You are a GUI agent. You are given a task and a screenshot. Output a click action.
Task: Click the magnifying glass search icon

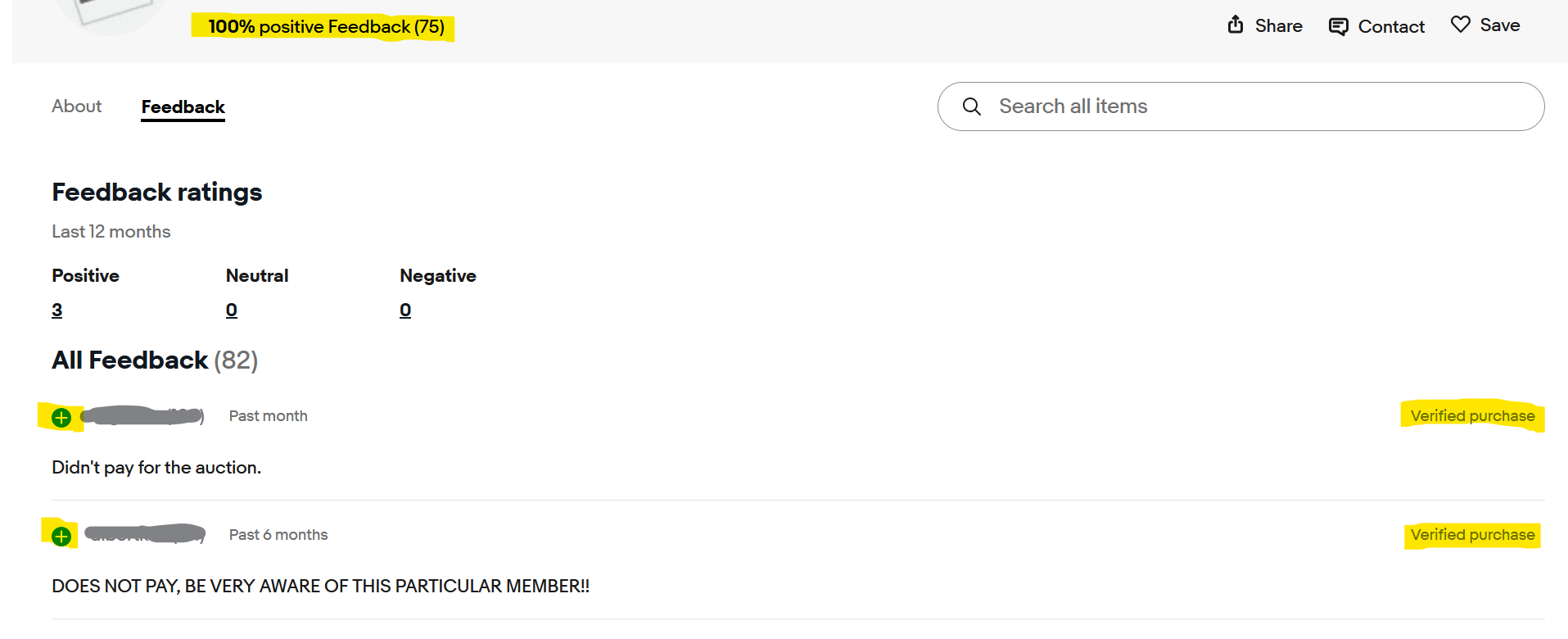pos(972,106)
